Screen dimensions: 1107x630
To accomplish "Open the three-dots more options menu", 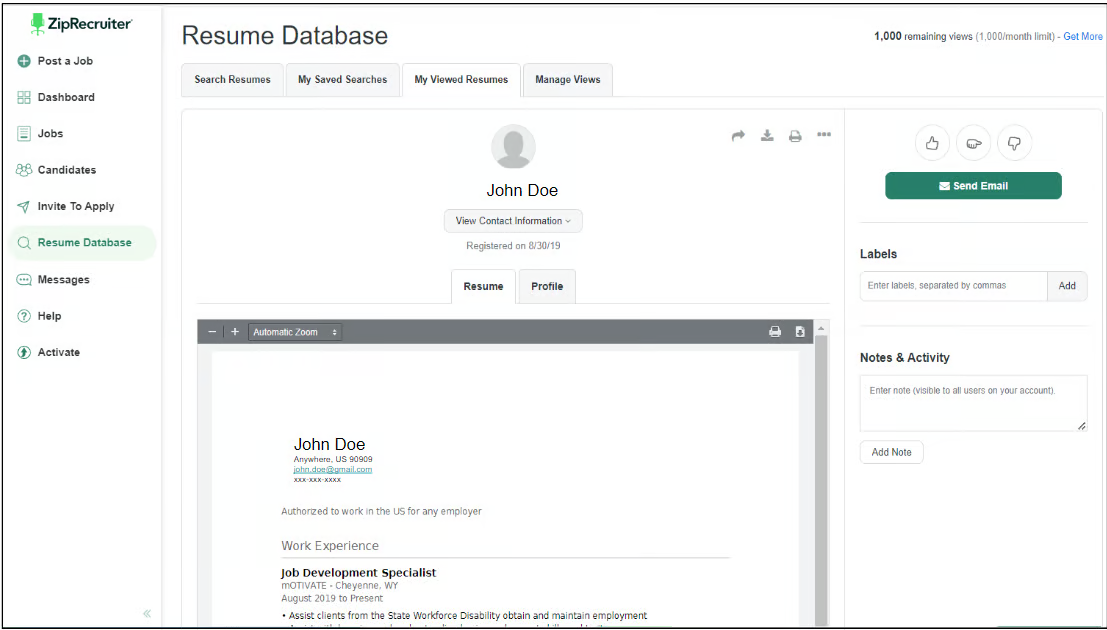I will click(824, 134).
